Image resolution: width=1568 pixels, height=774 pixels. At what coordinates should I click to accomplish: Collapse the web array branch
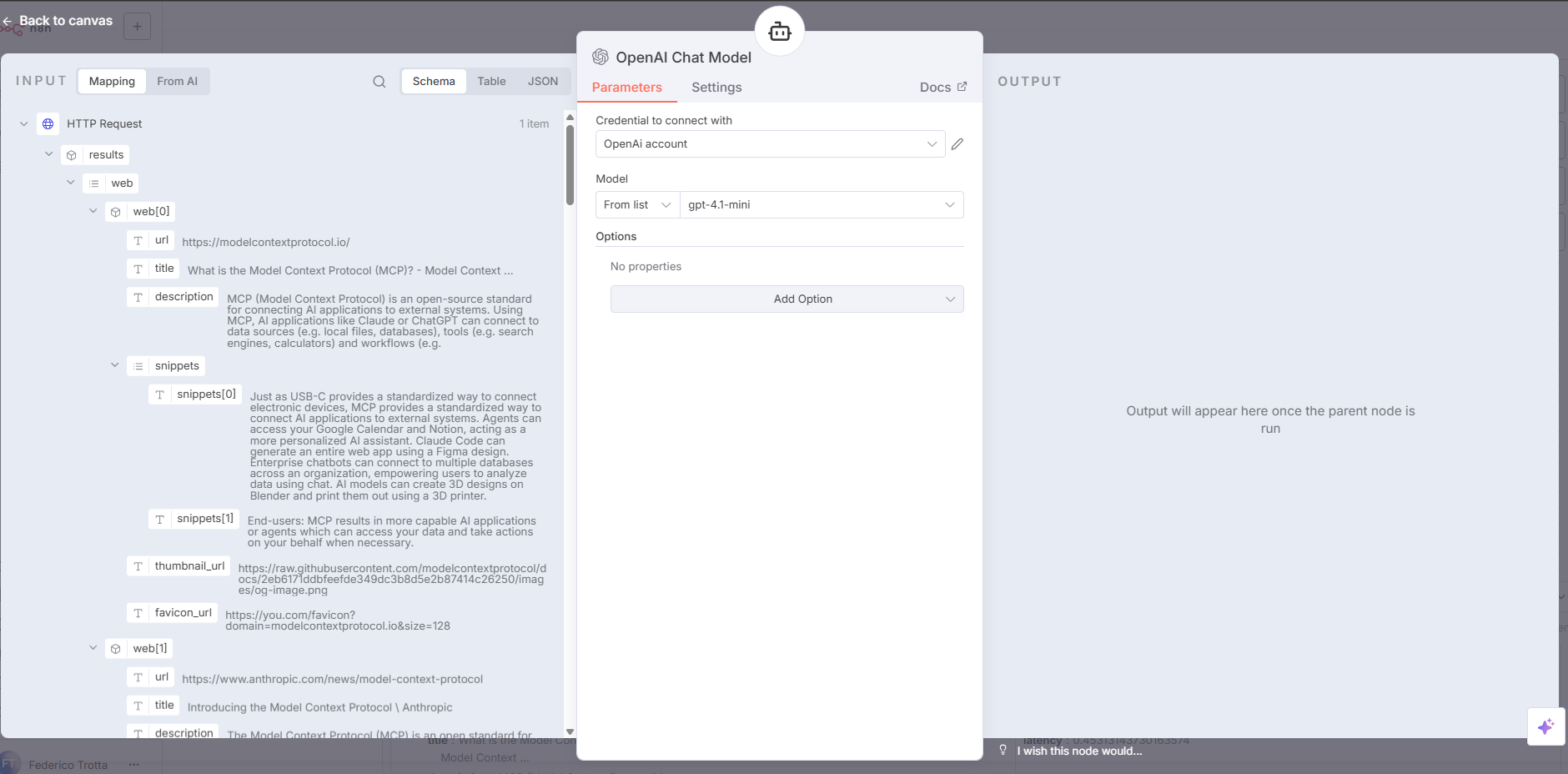click(71, 183)
